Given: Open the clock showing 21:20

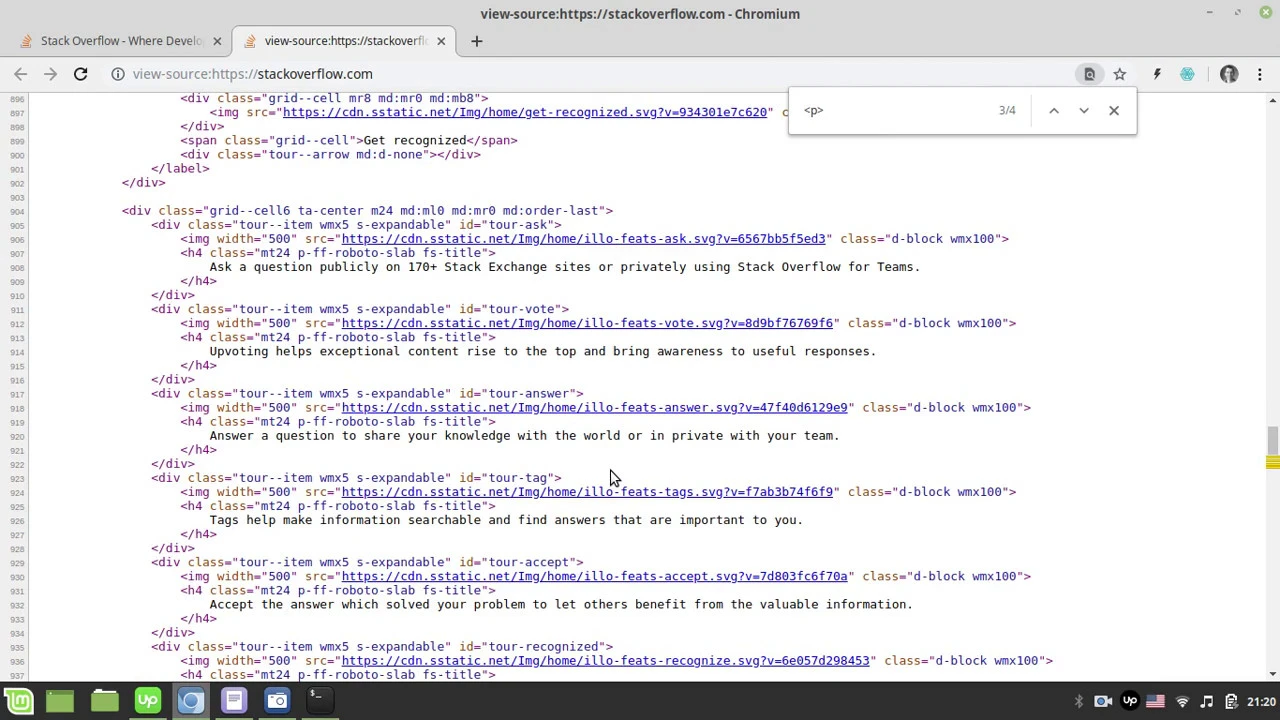Looking at the screenshot, I should 1261,702.
